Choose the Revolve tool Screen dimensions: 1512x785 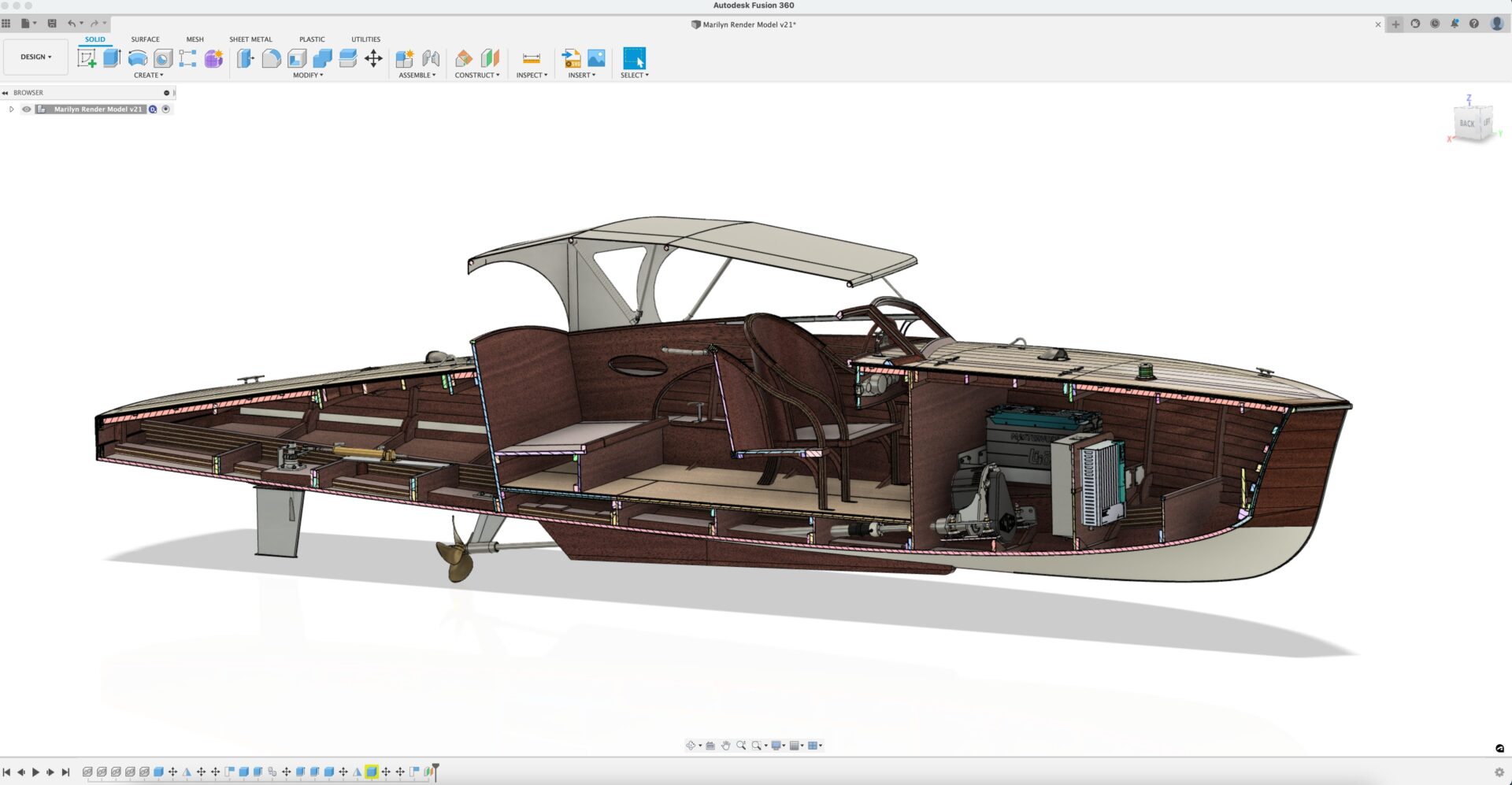click(x=138, y=58)
